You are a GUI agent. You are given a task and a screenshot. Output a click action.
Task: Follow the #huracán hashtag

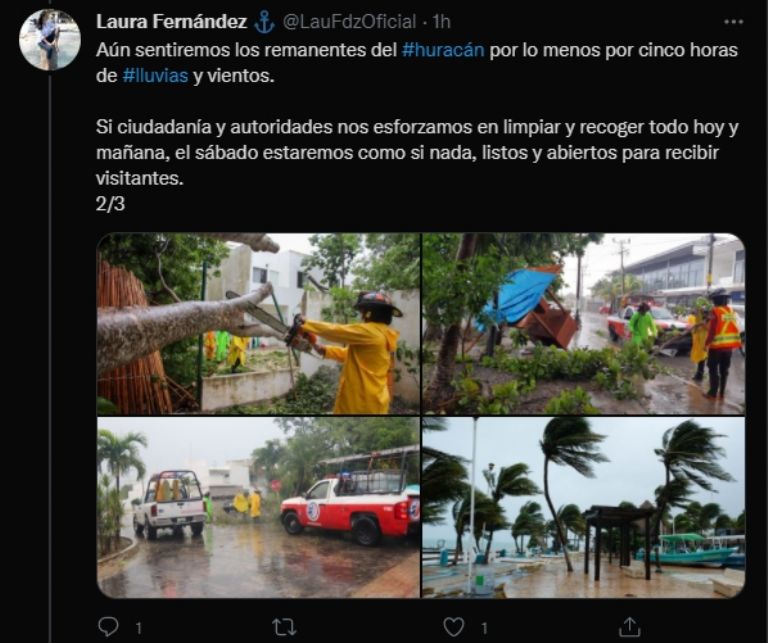coord(443,50)
